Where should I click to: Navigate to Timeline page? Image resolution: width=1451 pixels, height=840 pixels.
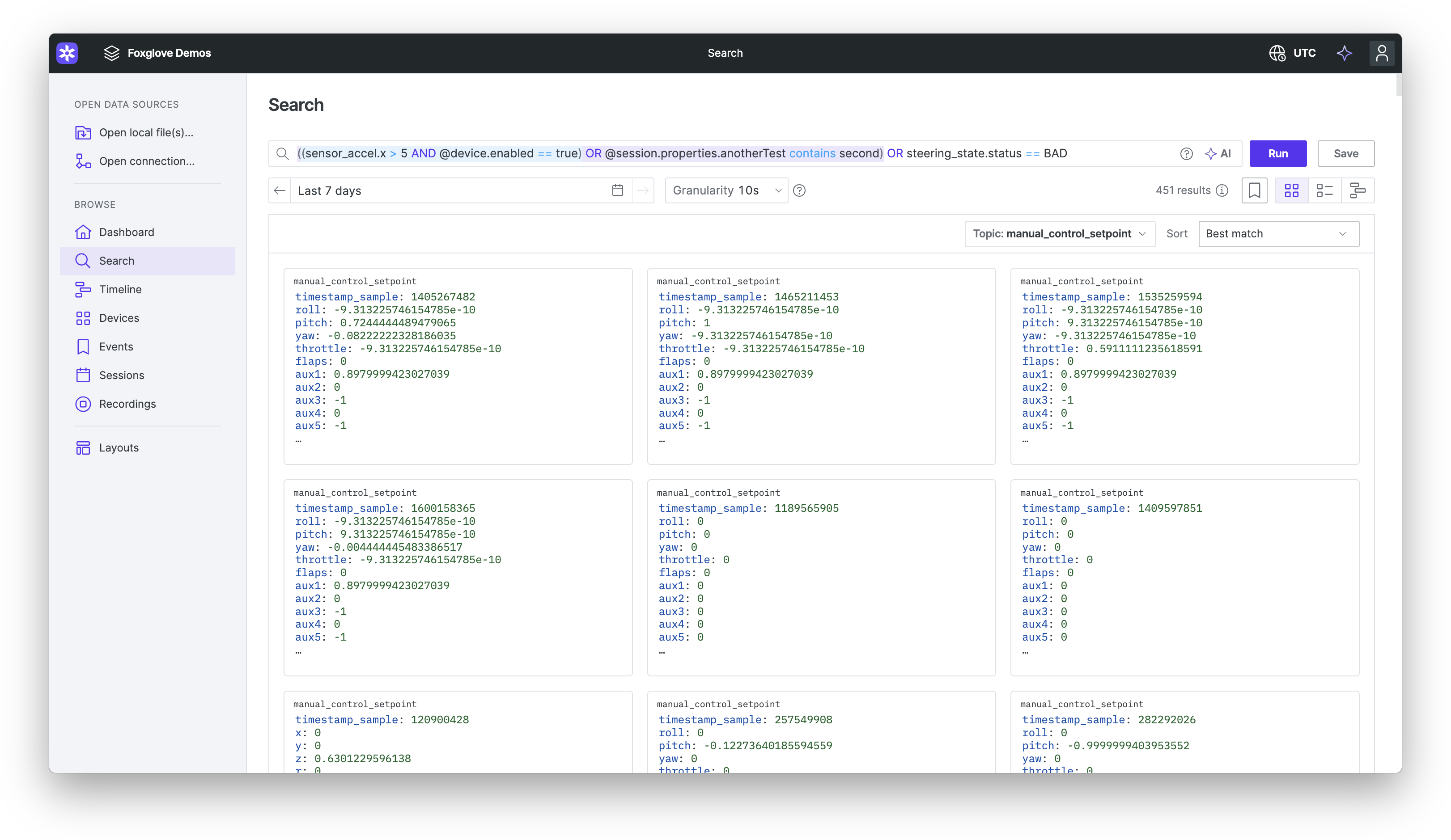148,289
